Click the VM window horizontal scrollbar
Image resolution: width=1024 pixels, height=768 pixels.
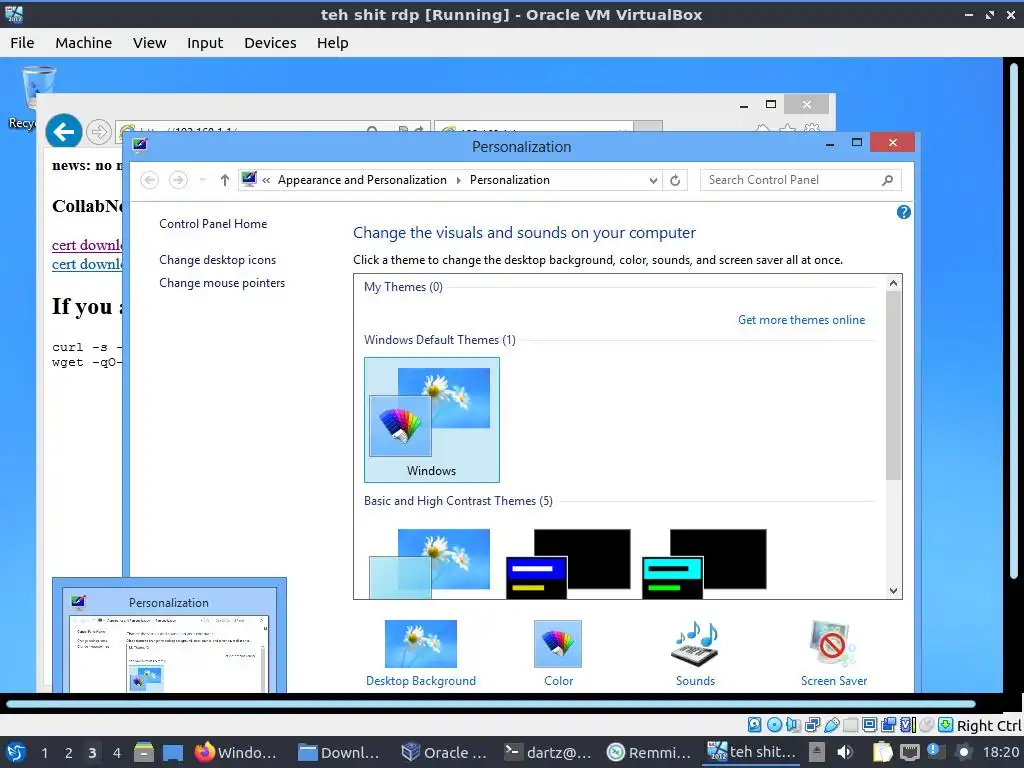coord(490,704)
